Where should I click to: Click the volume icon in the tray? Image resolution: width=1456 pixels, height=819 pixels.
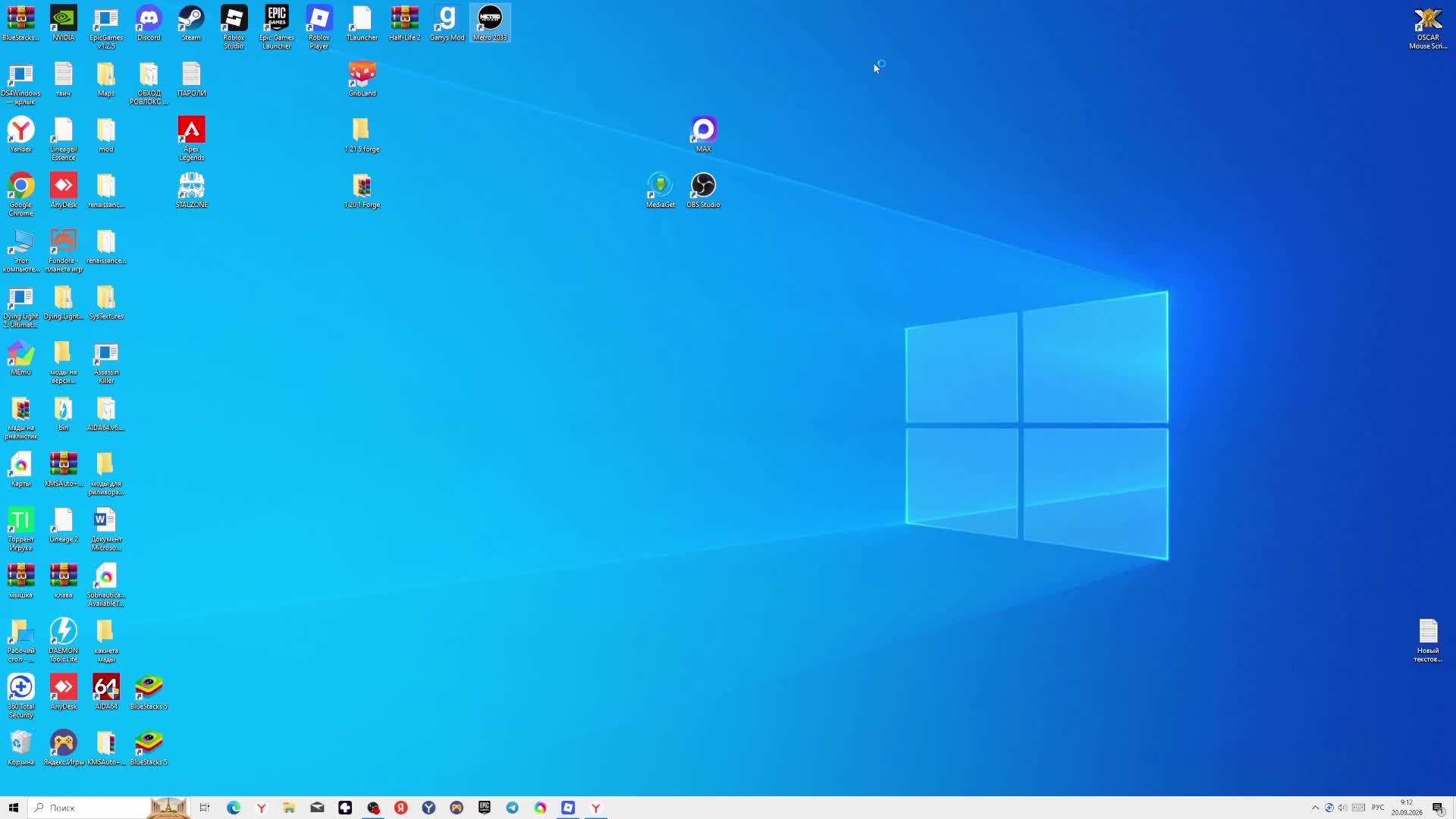click(x=1343, y=808)
